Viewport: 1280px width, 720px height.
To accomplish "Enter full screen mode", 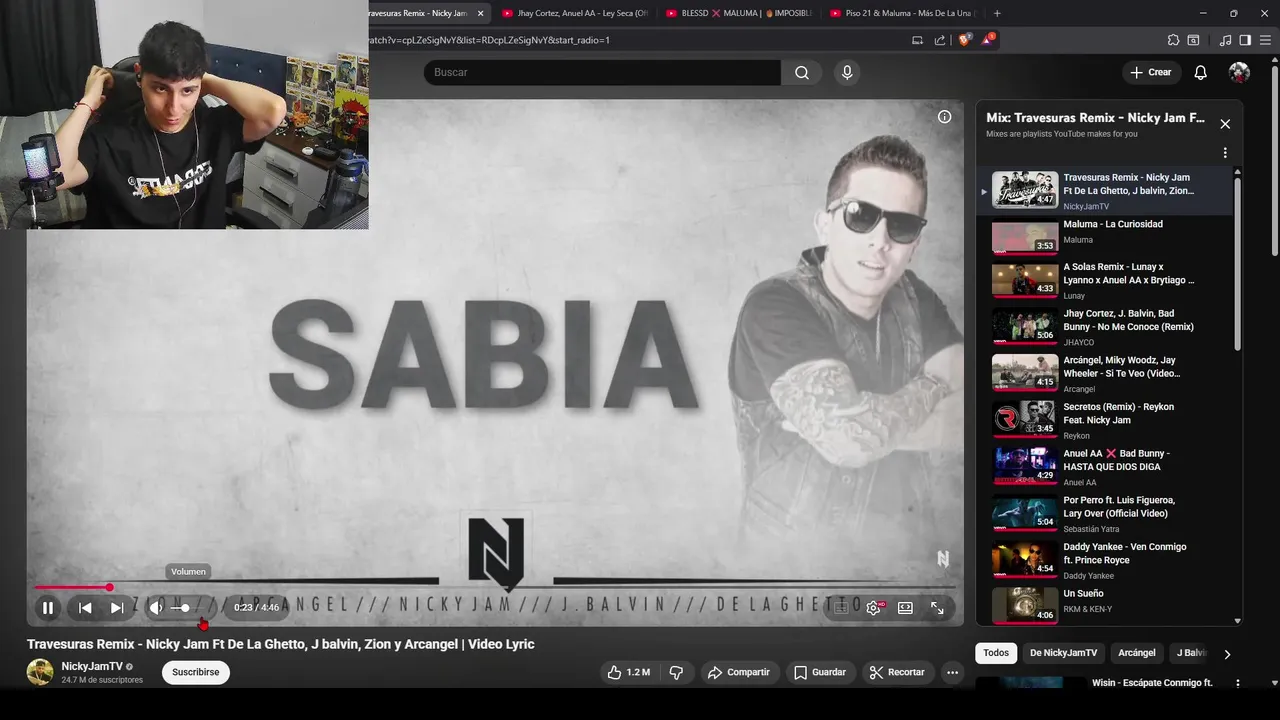I will [937, 607].
